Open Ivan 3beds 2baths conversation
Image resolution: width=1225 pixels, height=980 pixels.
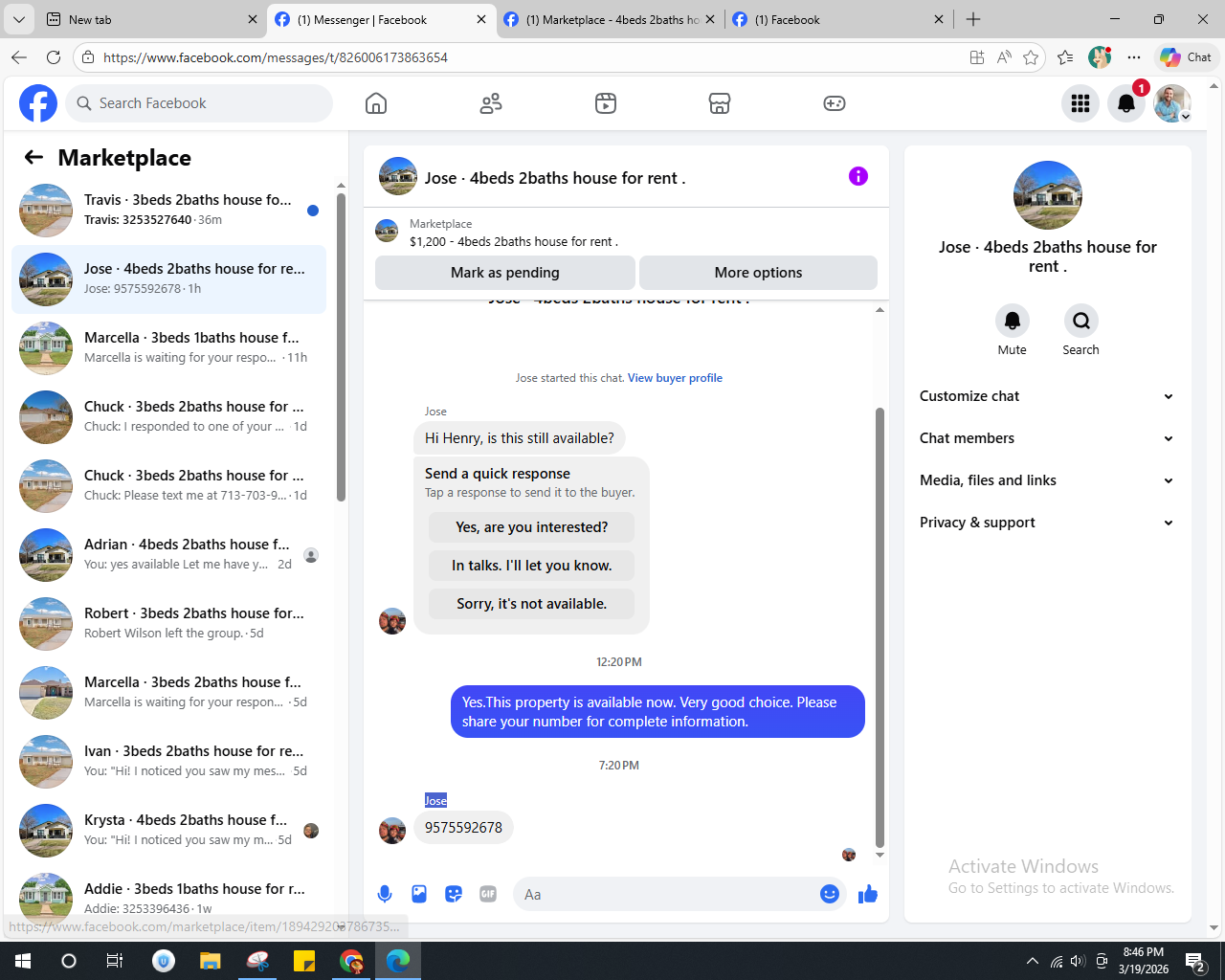click(169, 762)
